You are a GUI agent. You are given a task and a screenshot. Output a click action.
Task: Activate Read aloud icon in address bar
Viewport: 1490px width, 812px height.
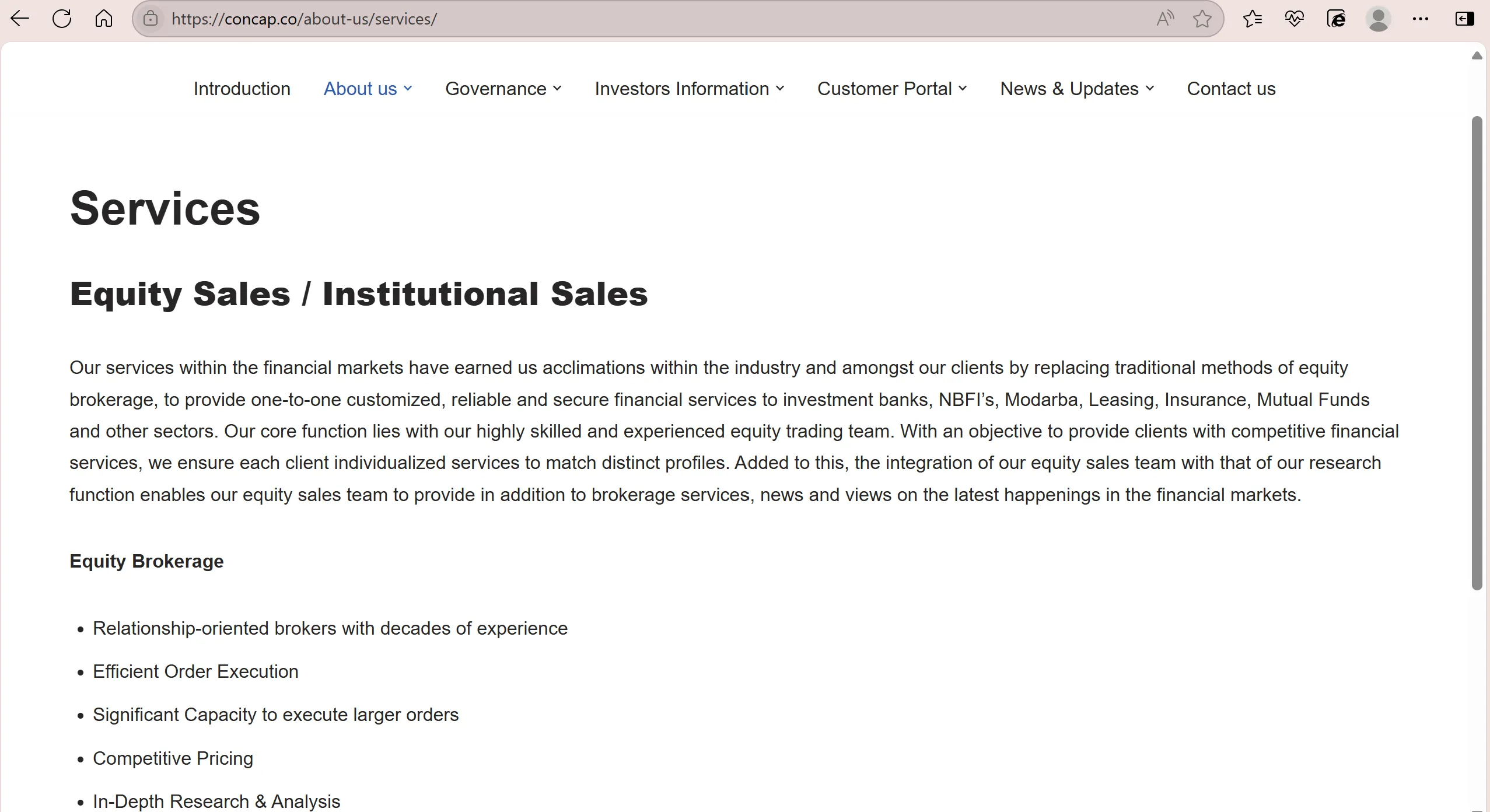click(x=1165, y=19)
